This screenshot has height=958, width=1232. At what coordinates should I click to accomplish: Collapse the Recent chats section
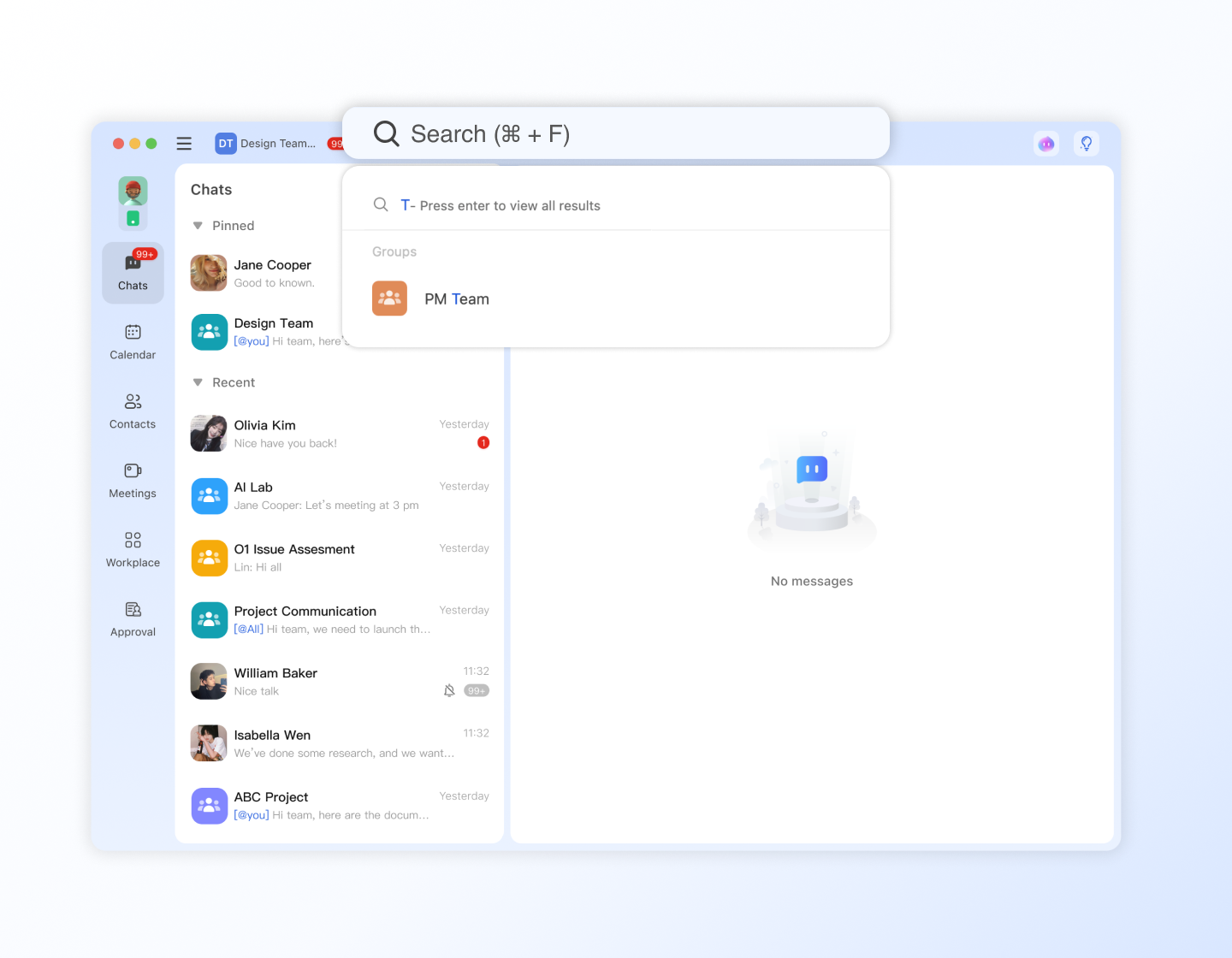pos(198,382)
